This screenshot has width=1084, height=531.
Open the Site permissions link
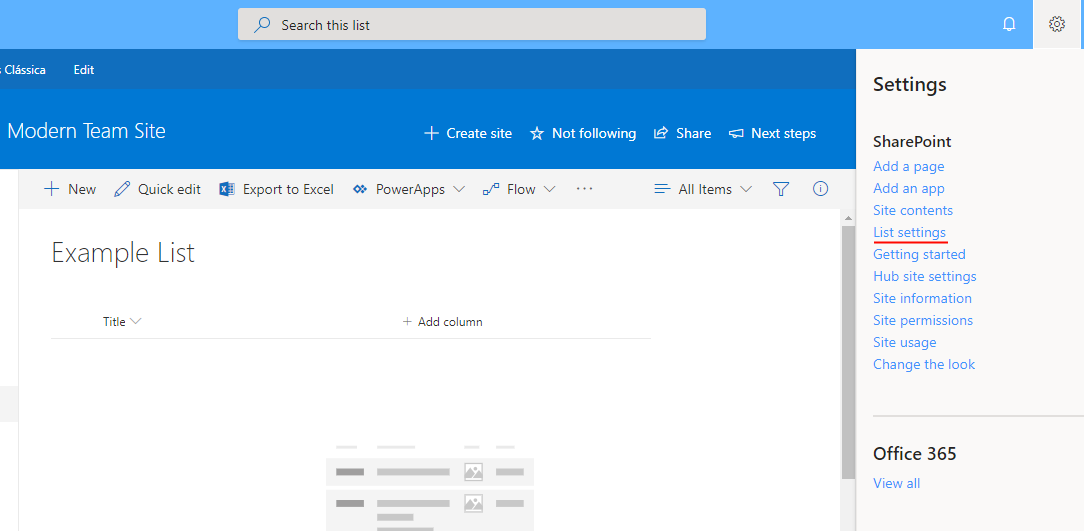(923, 320)
